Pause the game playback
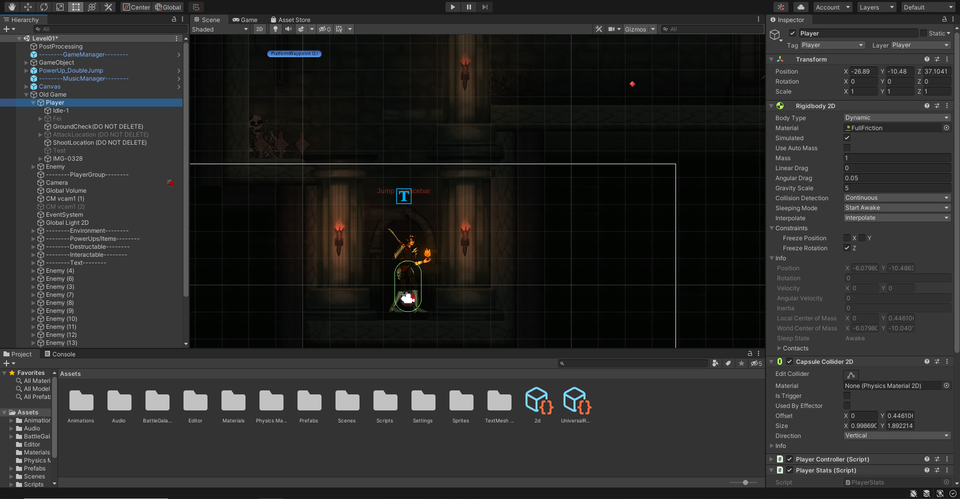 [x=469, y=7]
